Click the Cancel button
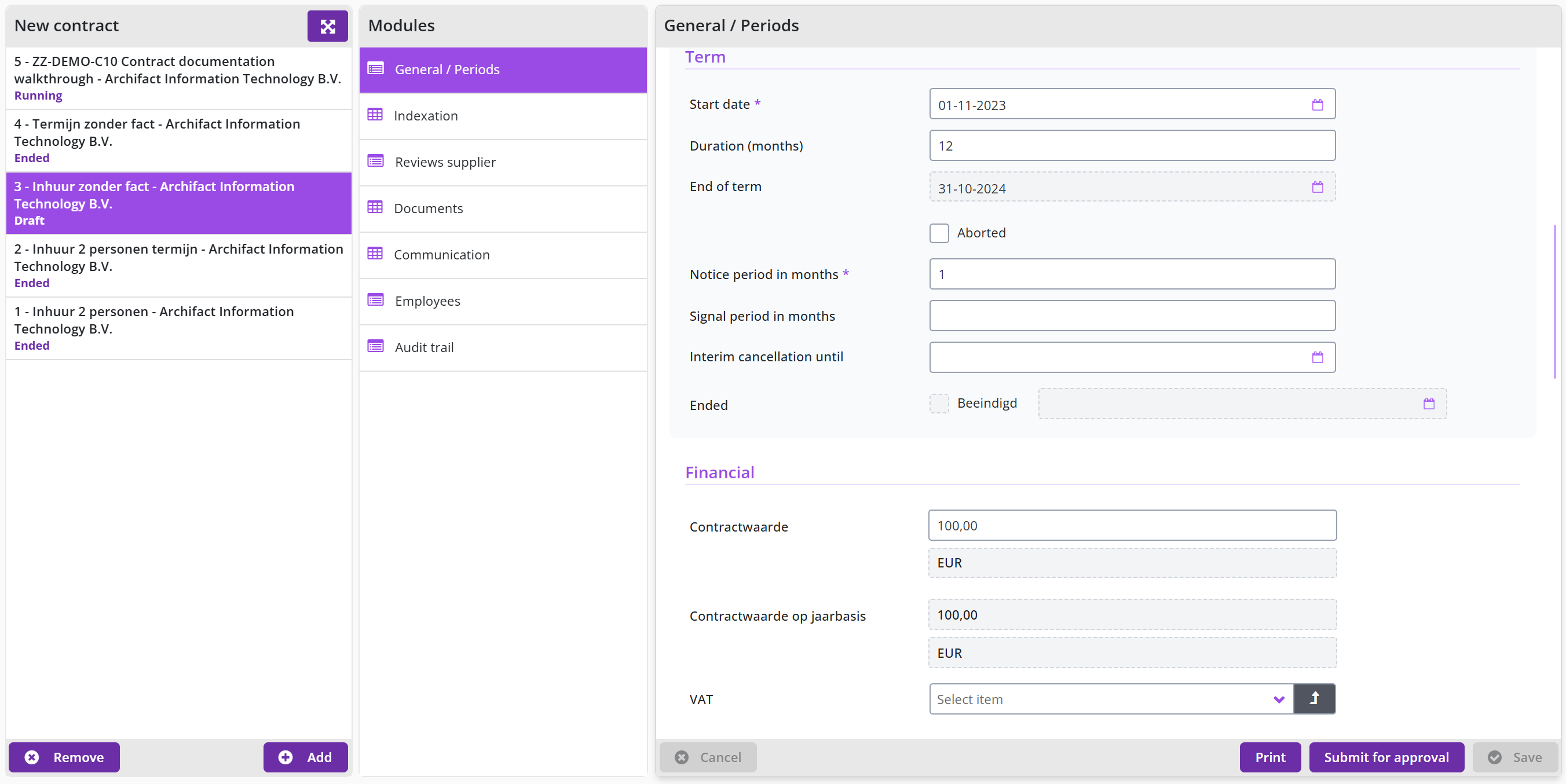Viewport: 1566px width, 784px height. (x=708, y=757)
